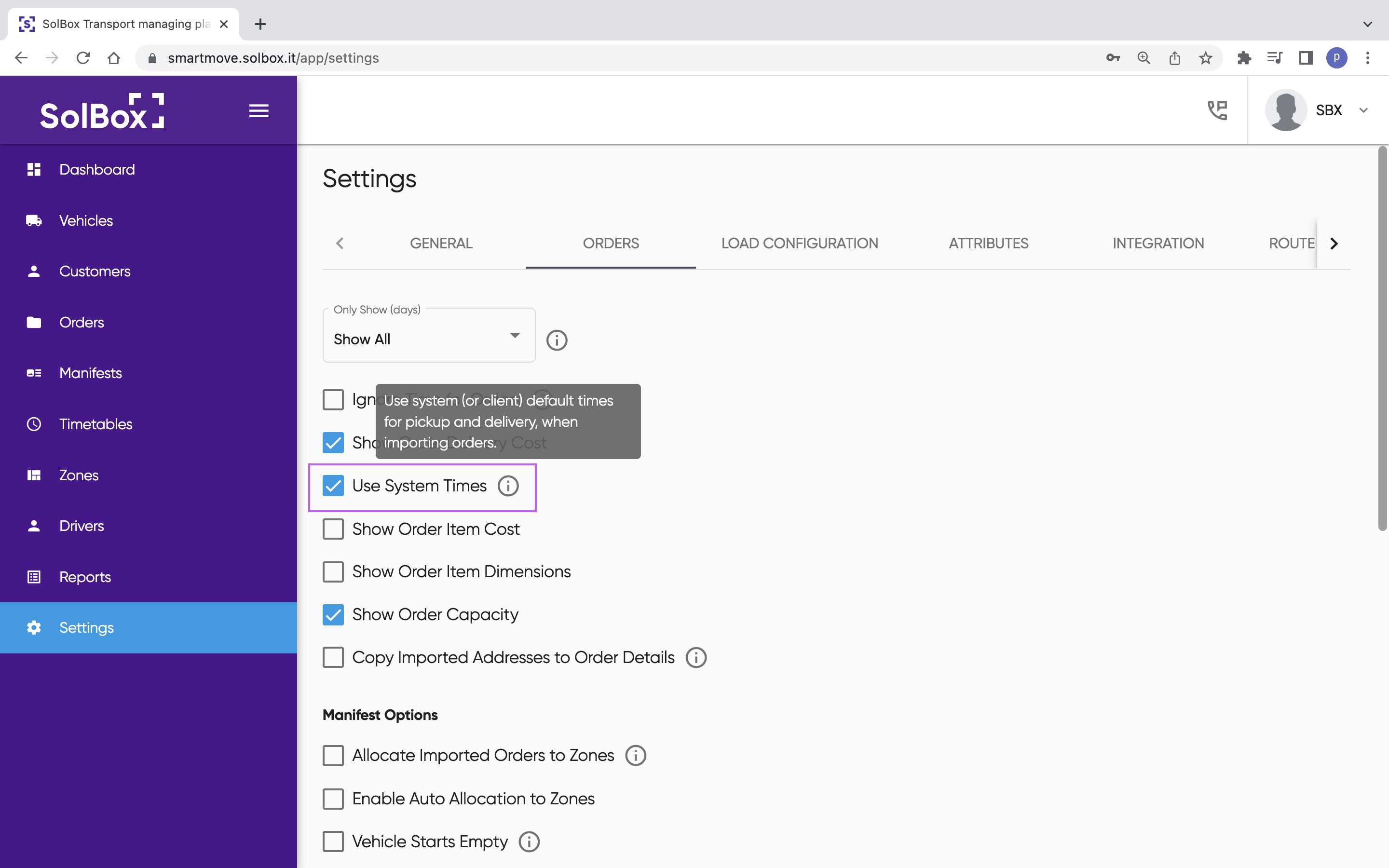
Task: Open the password key icon in address bar
Action: coord(1113,58)
